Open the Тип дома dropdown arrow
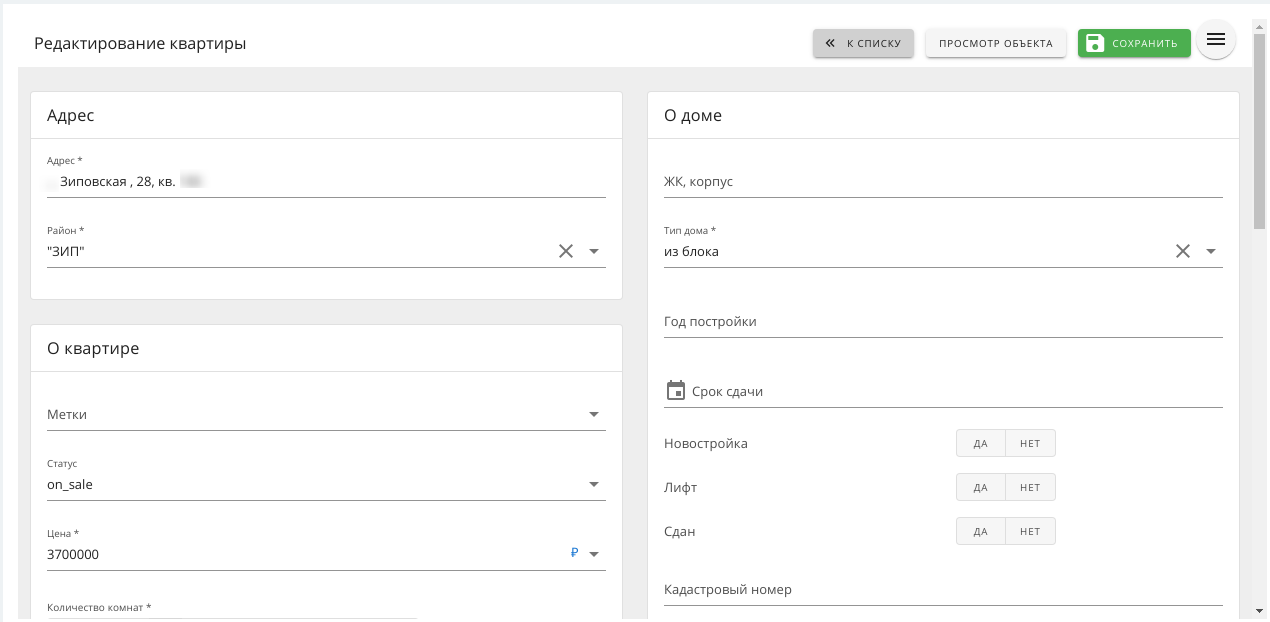 tap(1211, 251)
